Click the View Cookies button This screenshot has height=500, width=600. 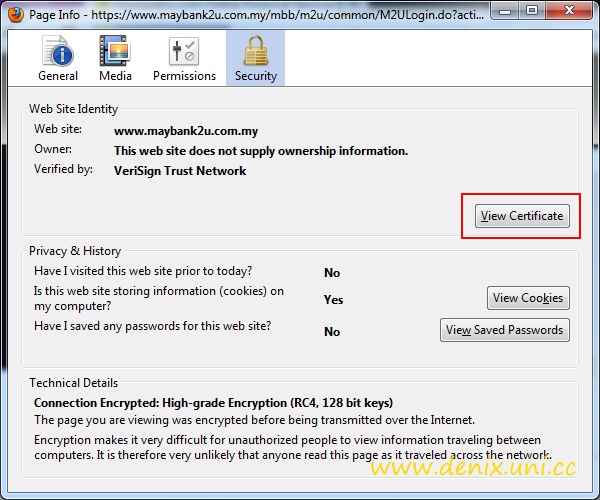528,298
